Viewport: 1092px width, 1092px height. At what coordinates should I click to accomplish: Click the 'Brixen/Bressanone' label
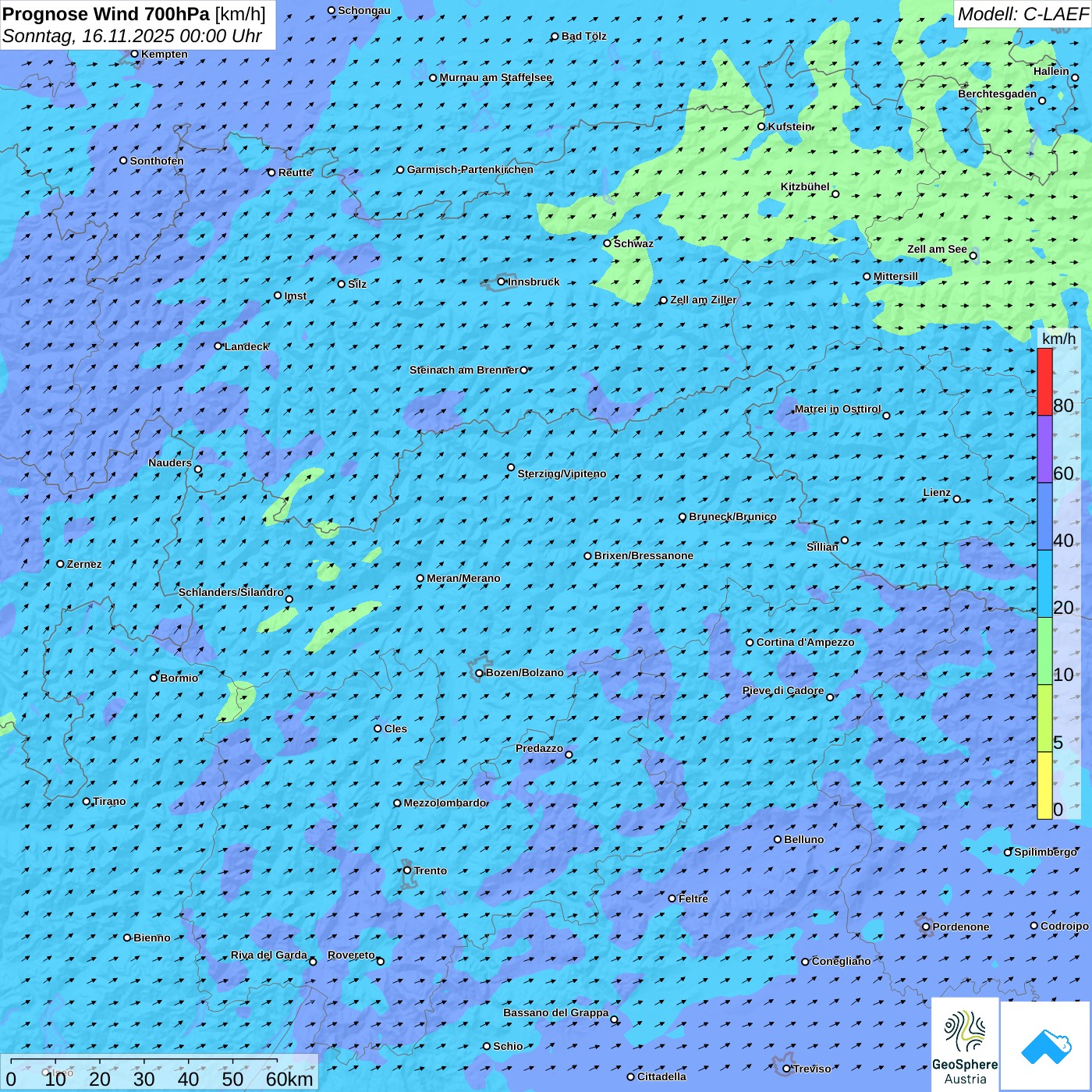[x=643, y=555]
